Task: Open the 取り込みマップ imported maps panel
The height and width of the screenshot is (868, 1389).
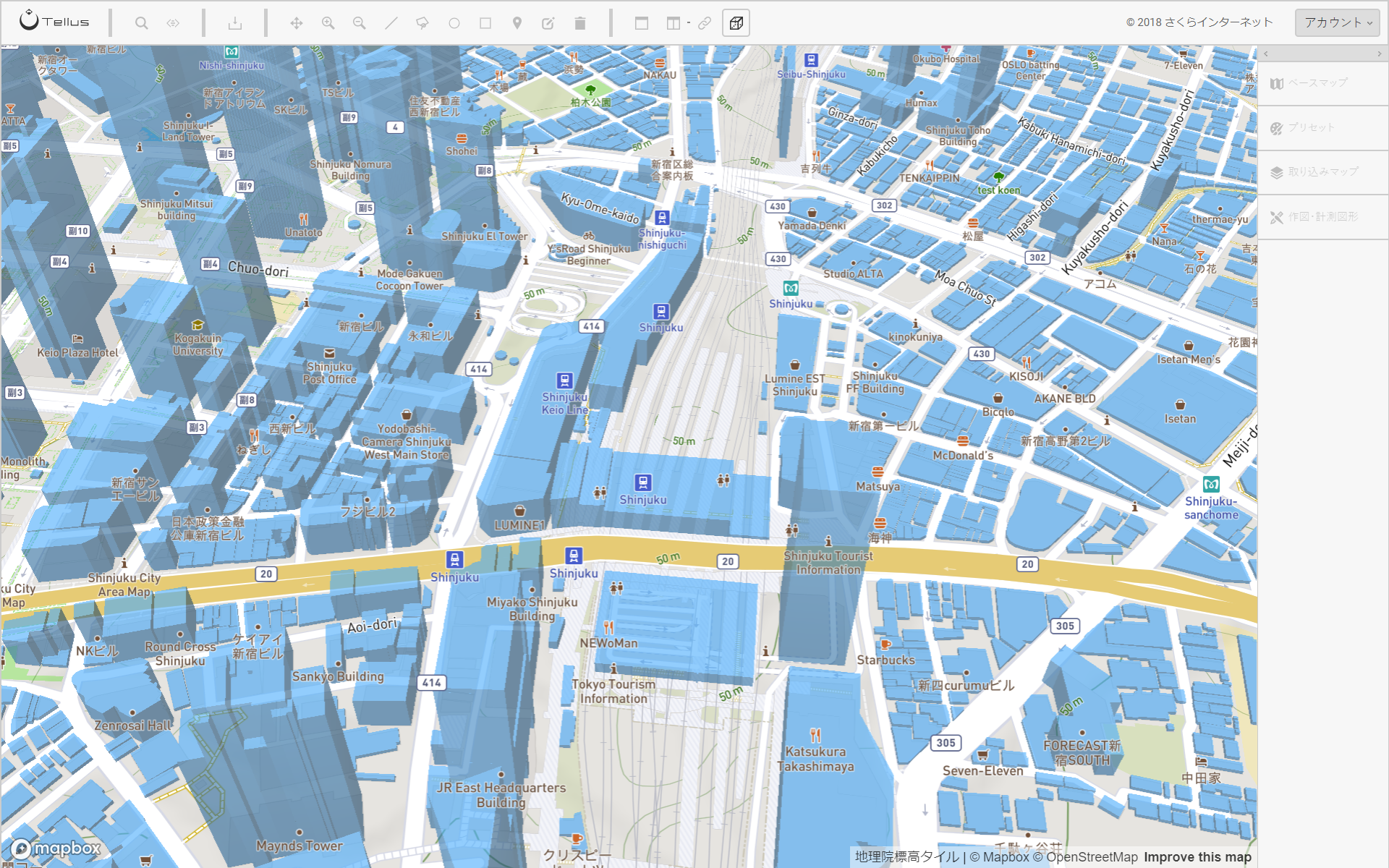Action: (x=1323, y=172)
